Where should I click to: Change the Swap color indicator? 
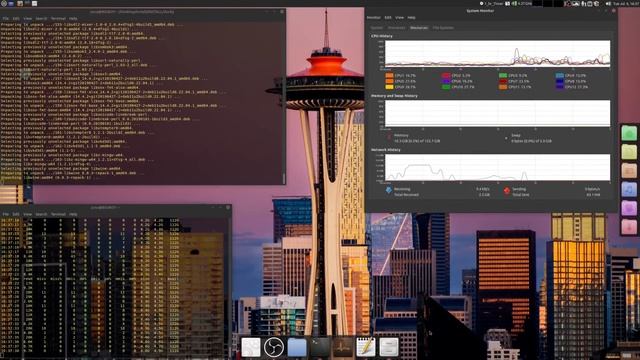coord(507,138)
